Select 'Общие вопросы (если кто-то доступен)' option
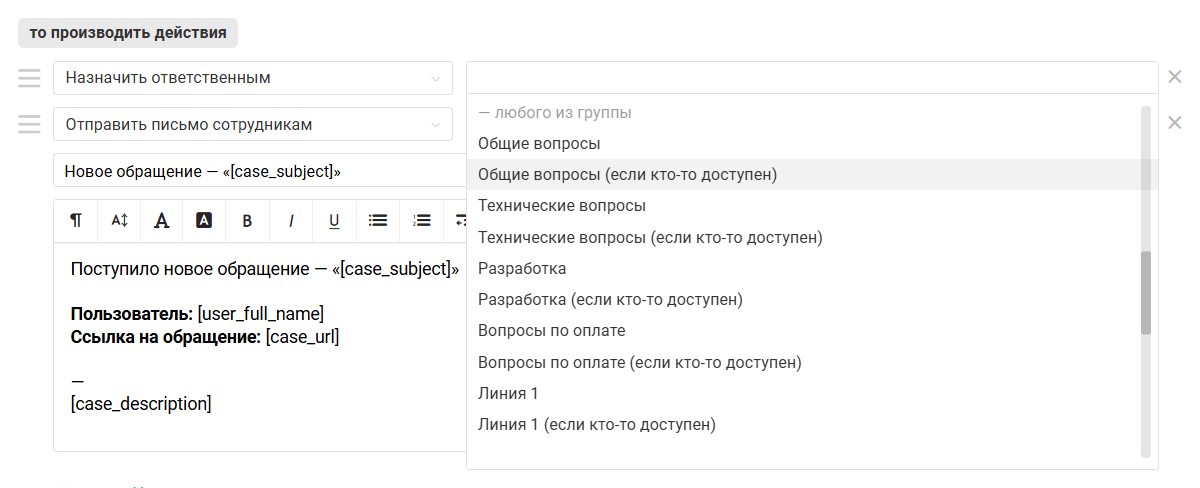1200x488 pixels. pyautogui.click(x=627, y=175)
